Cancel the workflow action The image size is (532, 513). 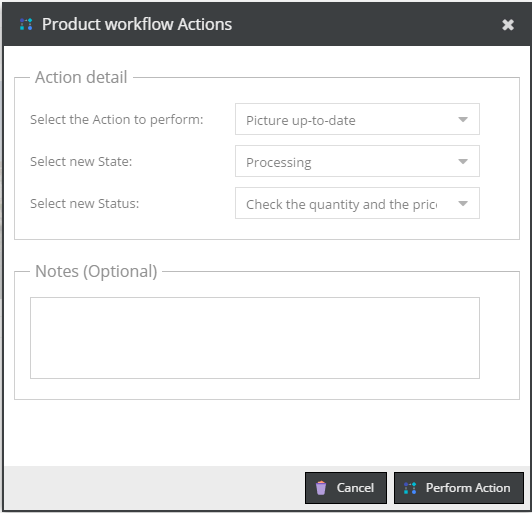pos(346,488)
